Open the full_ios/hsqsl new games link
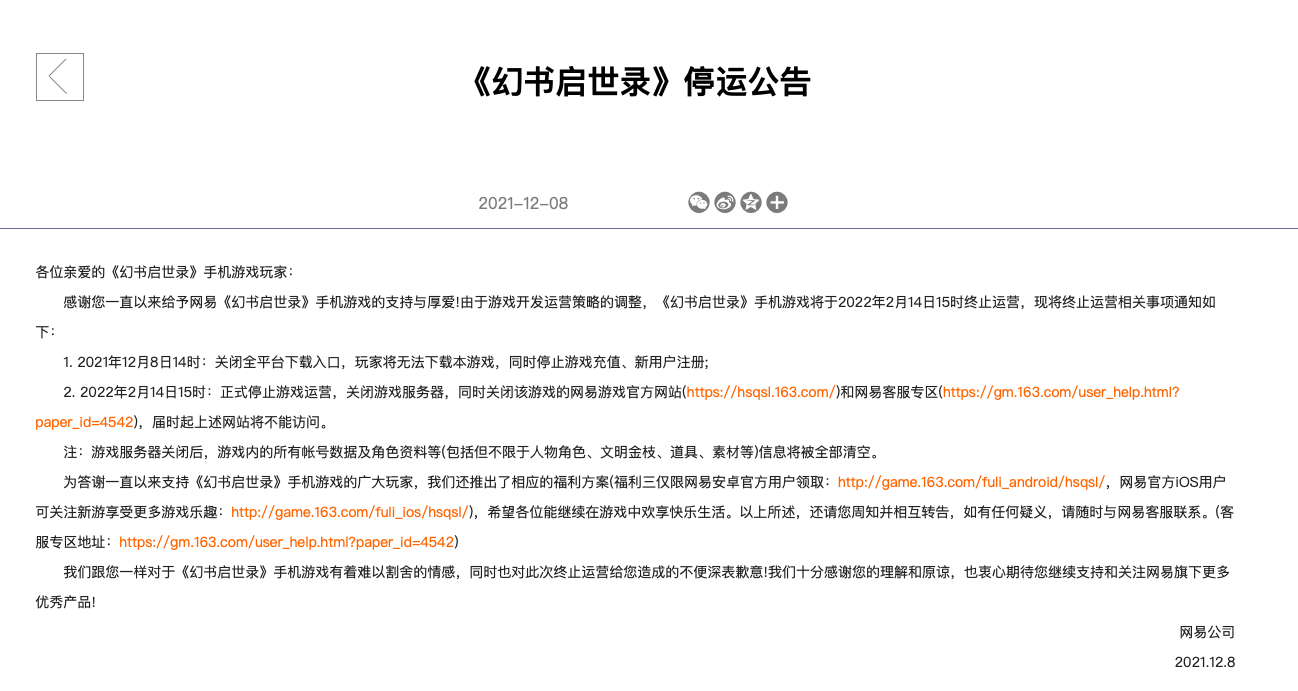Screen dimensions: 1298x691 (x=350, y=512)
